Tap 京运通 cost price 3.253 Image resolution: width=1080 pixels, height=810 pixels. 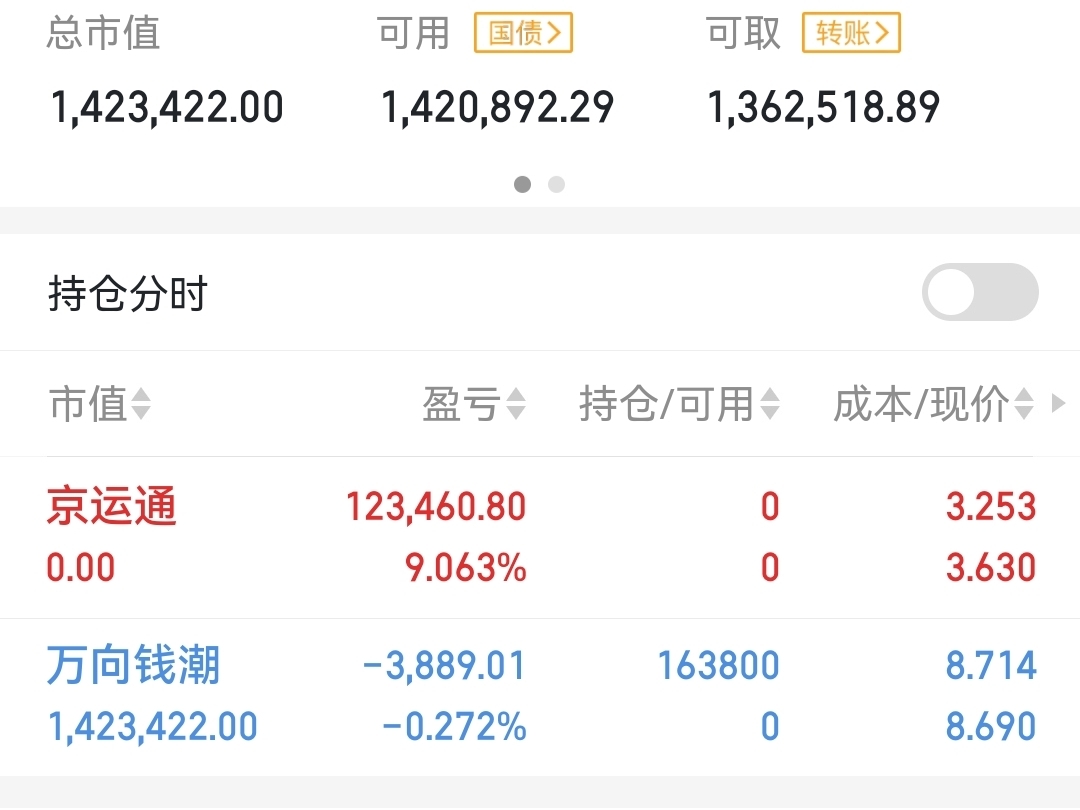[990, 507]
